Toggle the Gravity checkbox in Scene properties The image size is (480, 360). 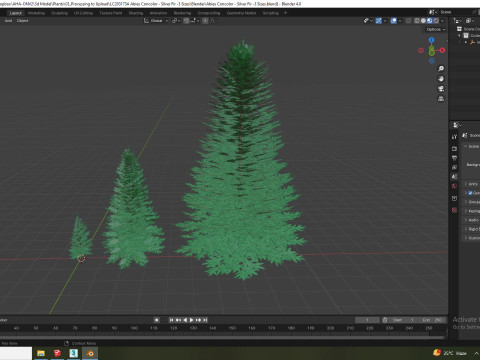(x=470, y=193)
